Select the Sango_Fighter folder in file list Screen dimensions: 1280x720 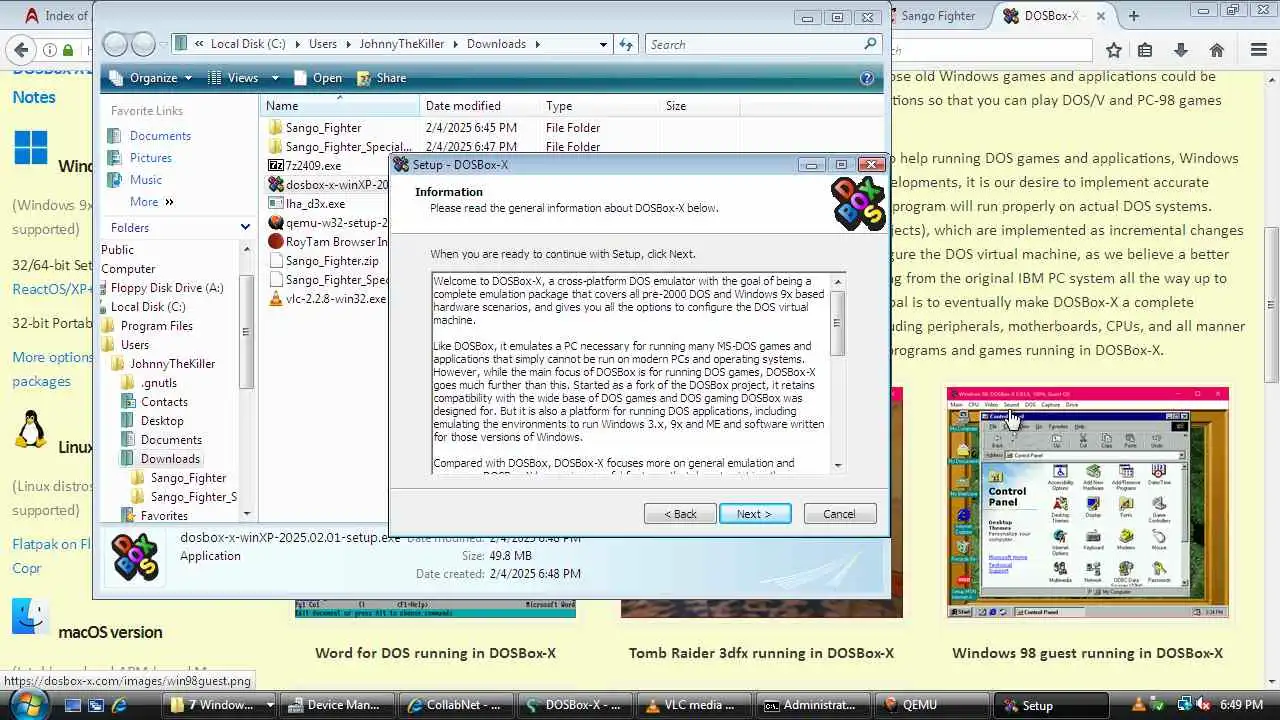tap(323, 128)
